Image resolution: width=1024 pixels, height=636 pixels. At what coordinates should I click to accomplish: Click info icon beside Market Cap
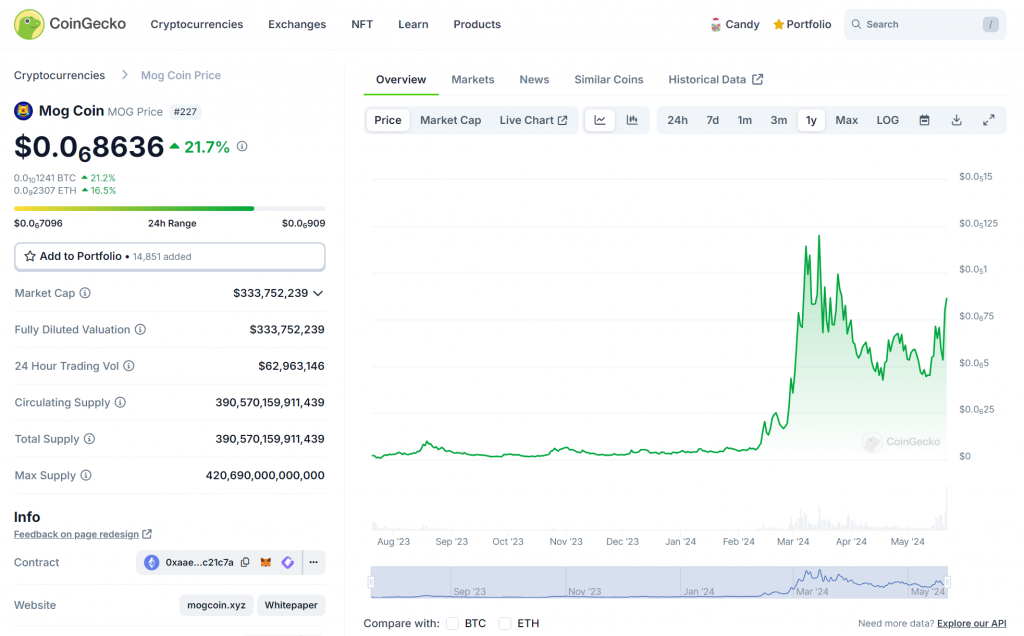[x=85, y=293]
